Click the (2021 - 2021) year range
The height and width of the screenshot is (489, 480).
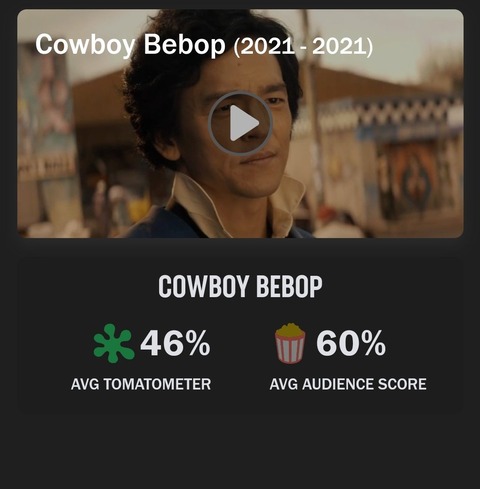(303, 47)
